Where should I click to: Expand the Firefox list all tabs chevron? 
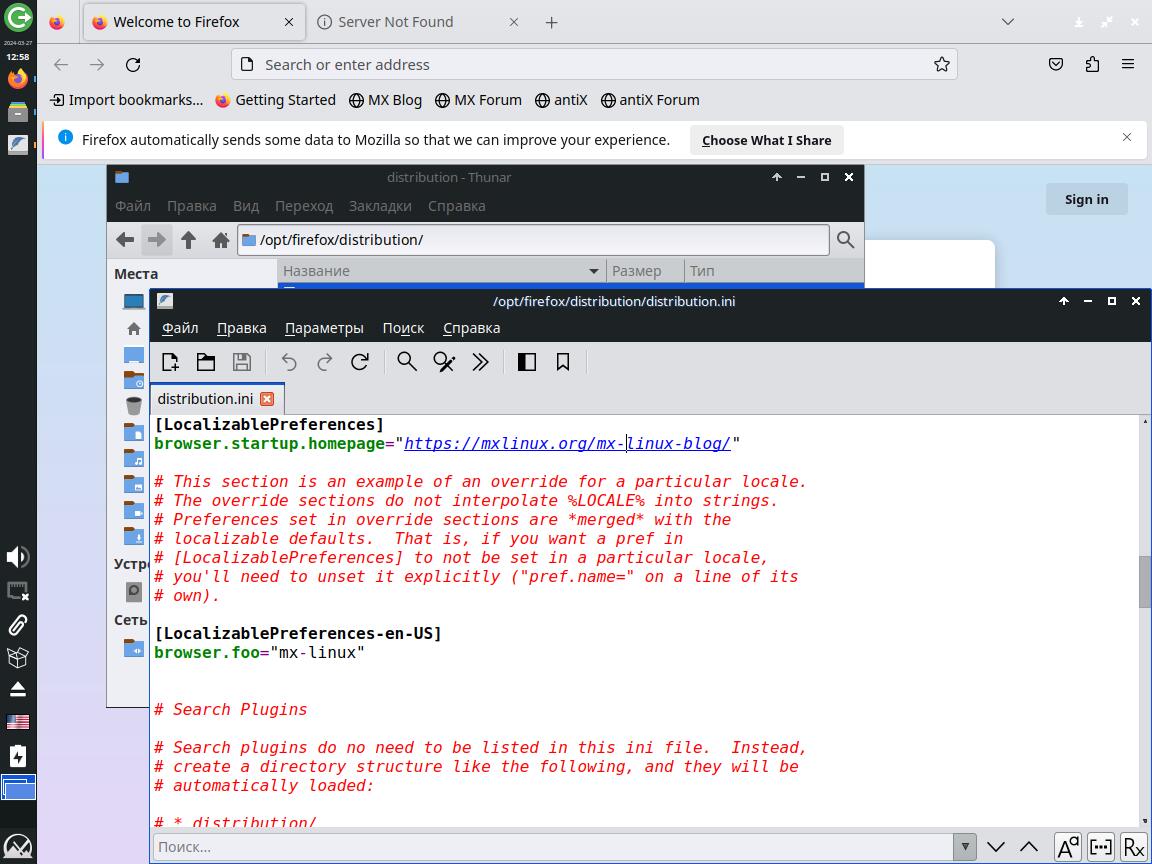click(1008, 22)
